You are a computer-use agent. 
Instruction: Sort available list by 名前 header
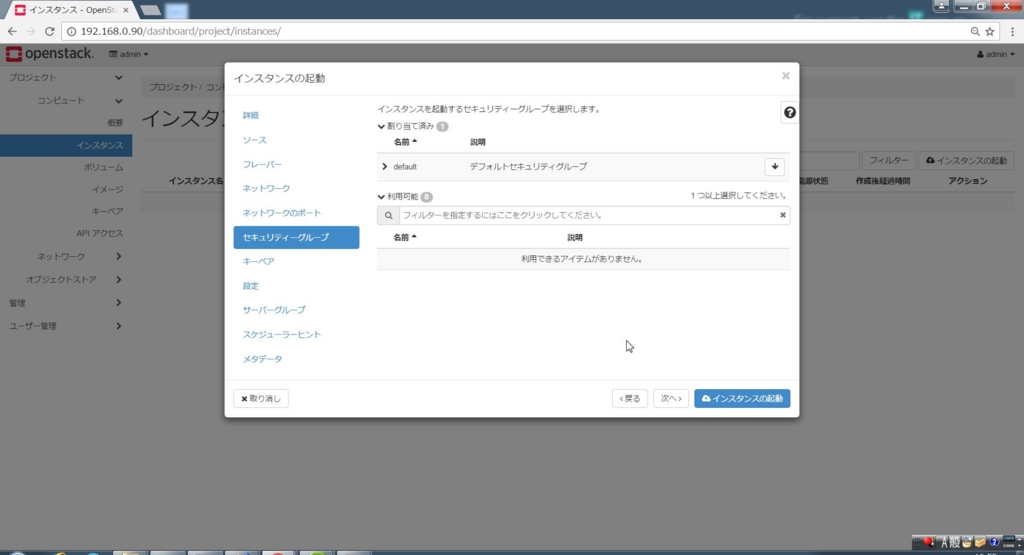point(405,238)
